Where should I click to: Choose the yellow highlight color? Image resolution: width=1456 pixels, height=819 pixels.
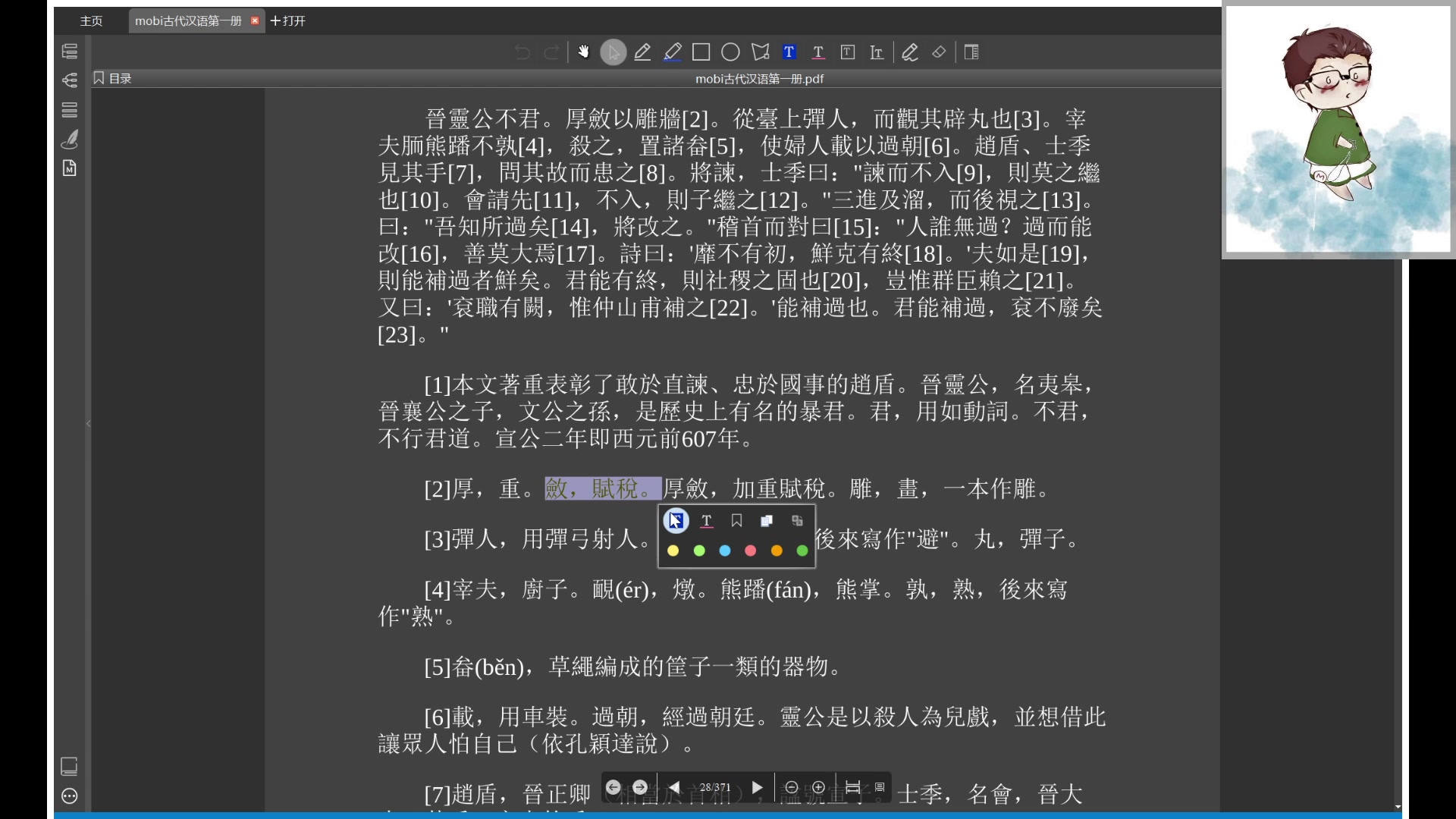tap(673, 551)
